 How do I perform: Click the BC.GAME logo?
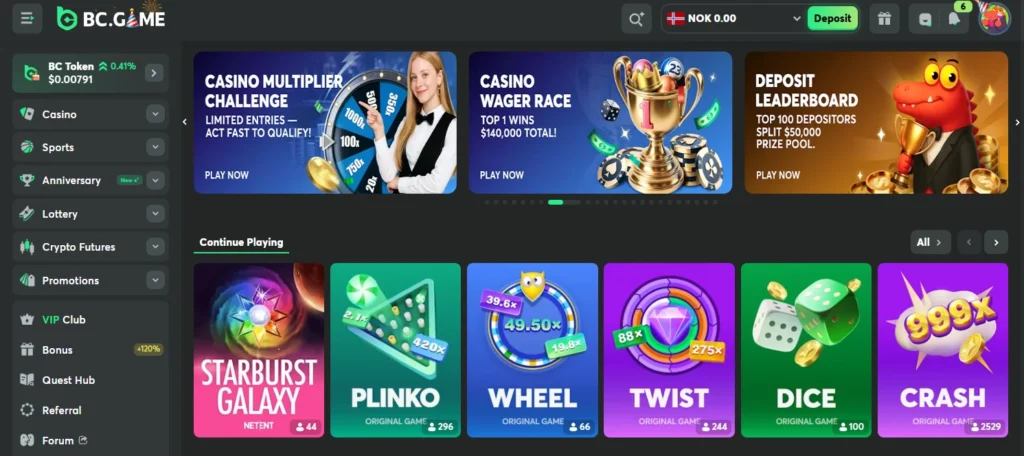click(110, 18)
